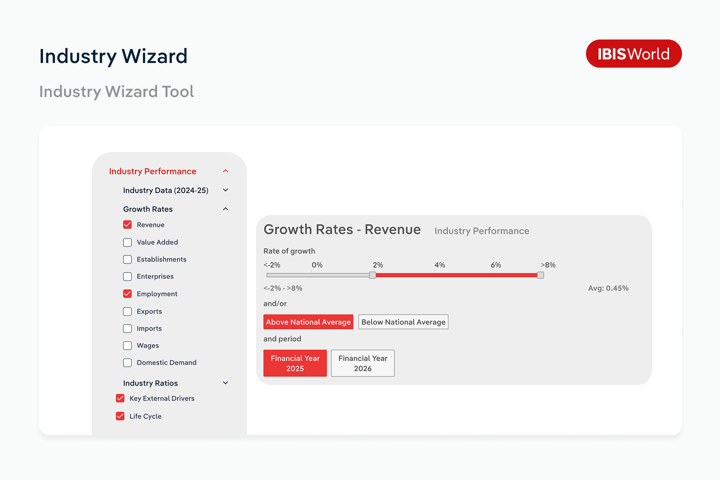Click the Growth Rates - Revenue heading
720x480 pixels.
pos(342,229)
